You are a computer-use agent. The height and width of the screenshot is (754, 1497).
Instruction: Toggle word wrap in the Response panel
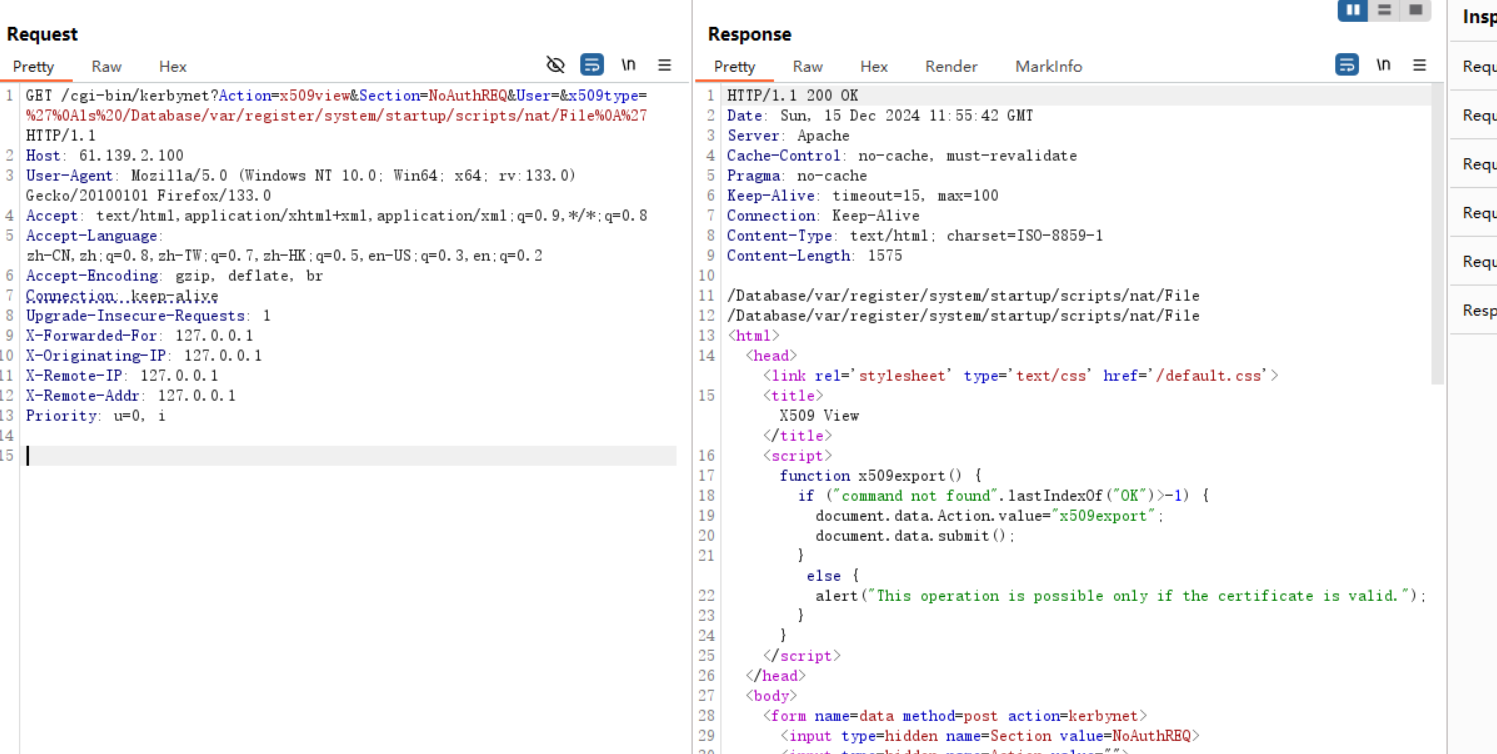[1347, 65]
